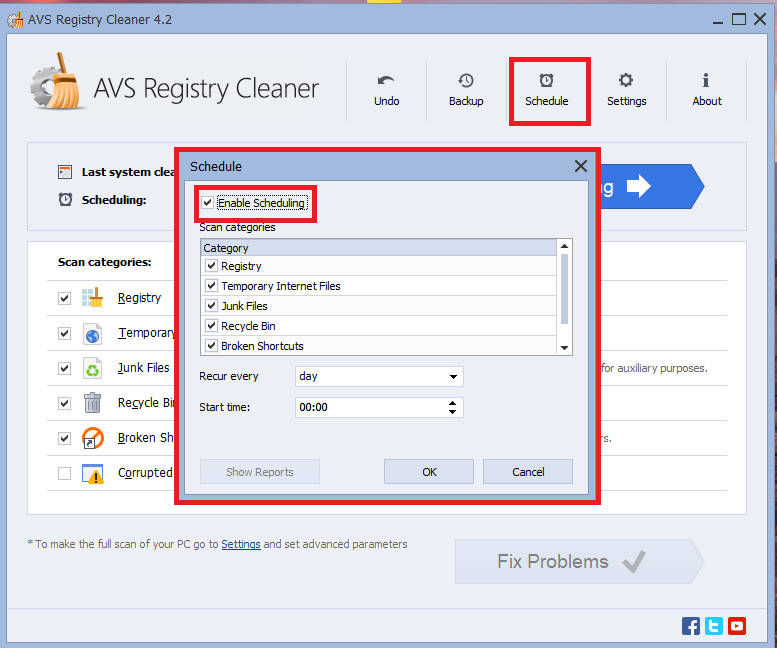Viewport: 777px width, 648px height.
Task: Uncheck Broken Shortcuts in Schedule dialog list
Action: [x=212, y=345]
